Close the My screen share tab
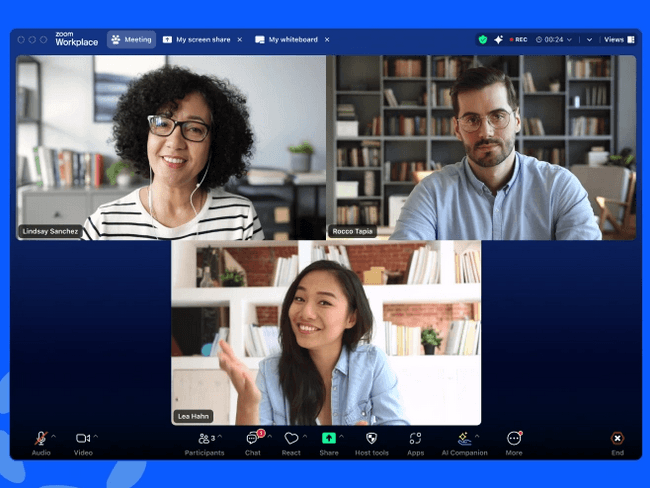Screen dimensions: 650x488 point(240,39)
